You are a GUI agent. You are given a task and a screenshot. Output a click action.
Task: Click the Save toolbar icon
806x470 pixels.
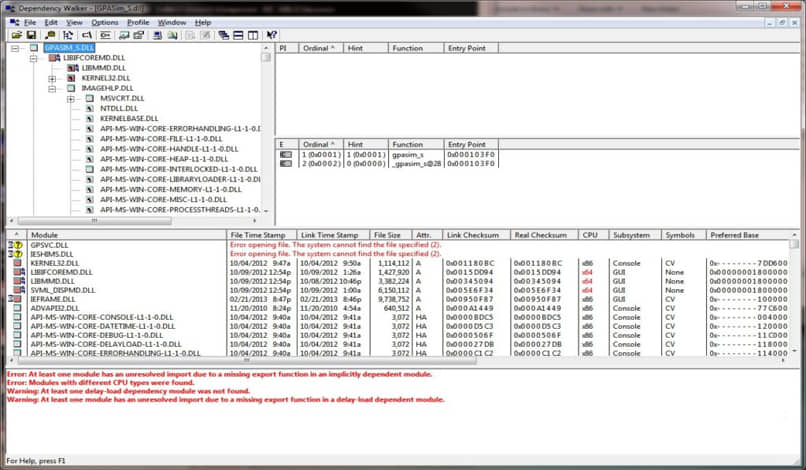pyautogui.click(x=31, y=35)
